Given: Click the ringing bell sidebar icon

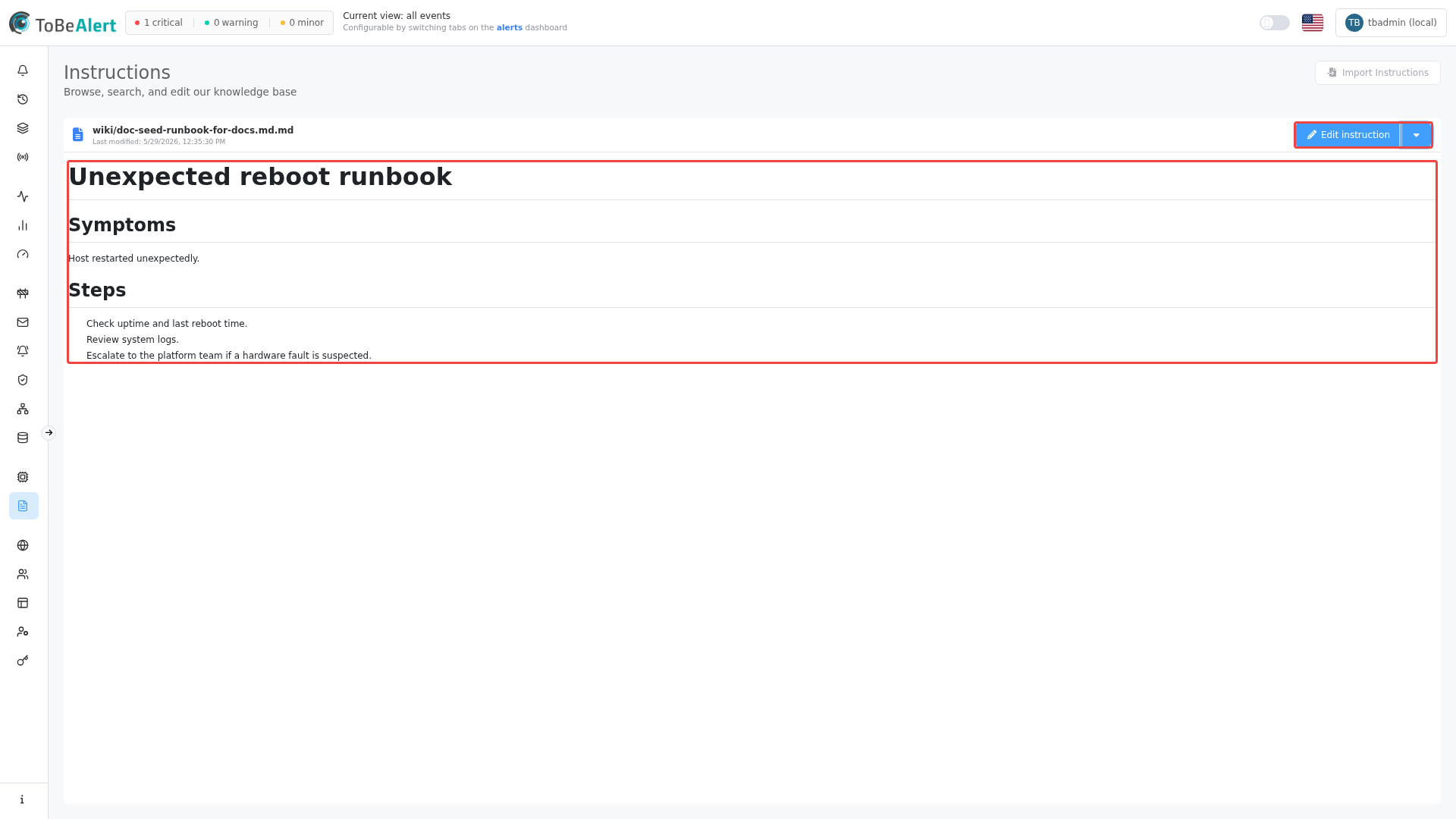Looking at the screenshot, I should [23, 351].
